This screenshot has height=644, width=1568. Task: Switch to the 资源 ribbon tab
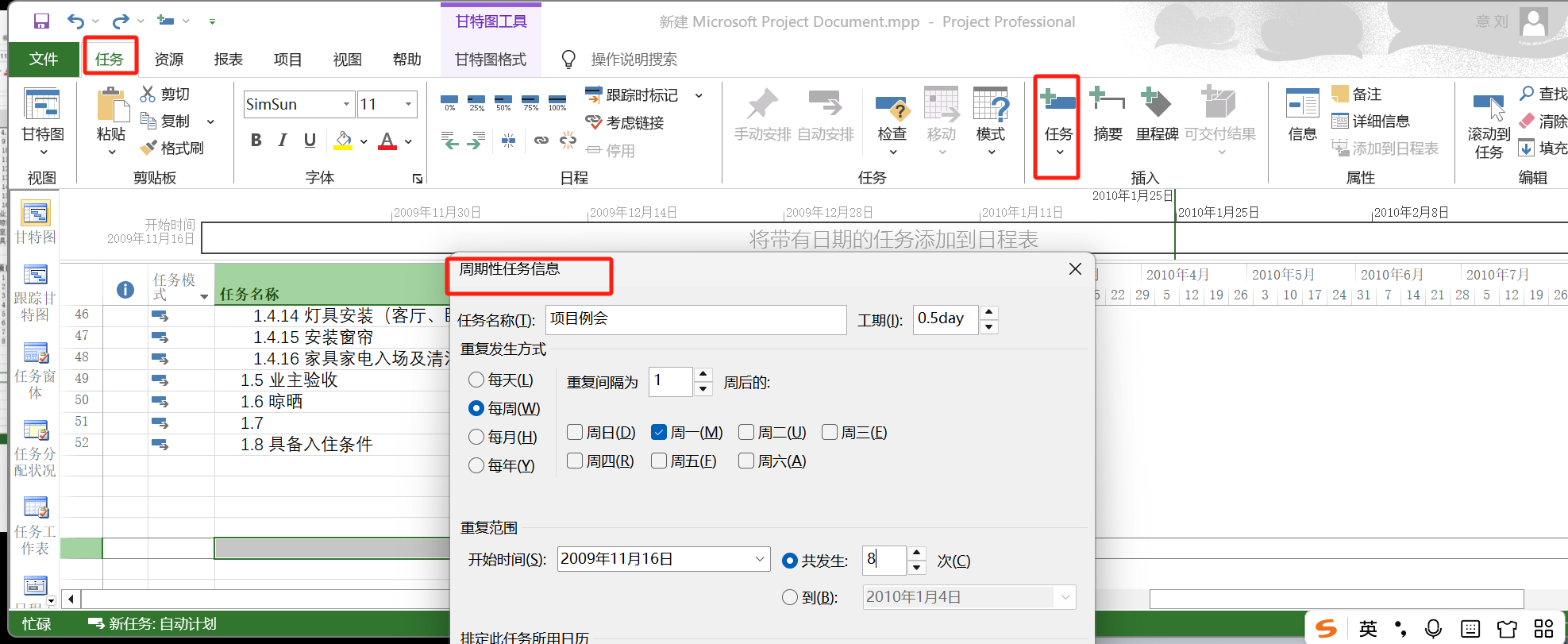click(x=168, y=60)
